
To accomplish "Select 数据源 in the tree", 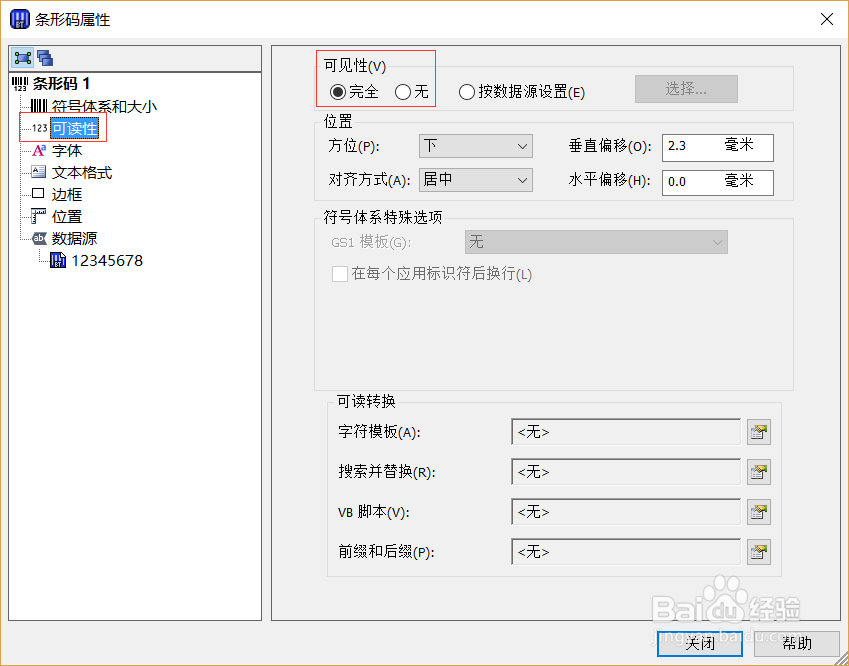I will point(74,238).
